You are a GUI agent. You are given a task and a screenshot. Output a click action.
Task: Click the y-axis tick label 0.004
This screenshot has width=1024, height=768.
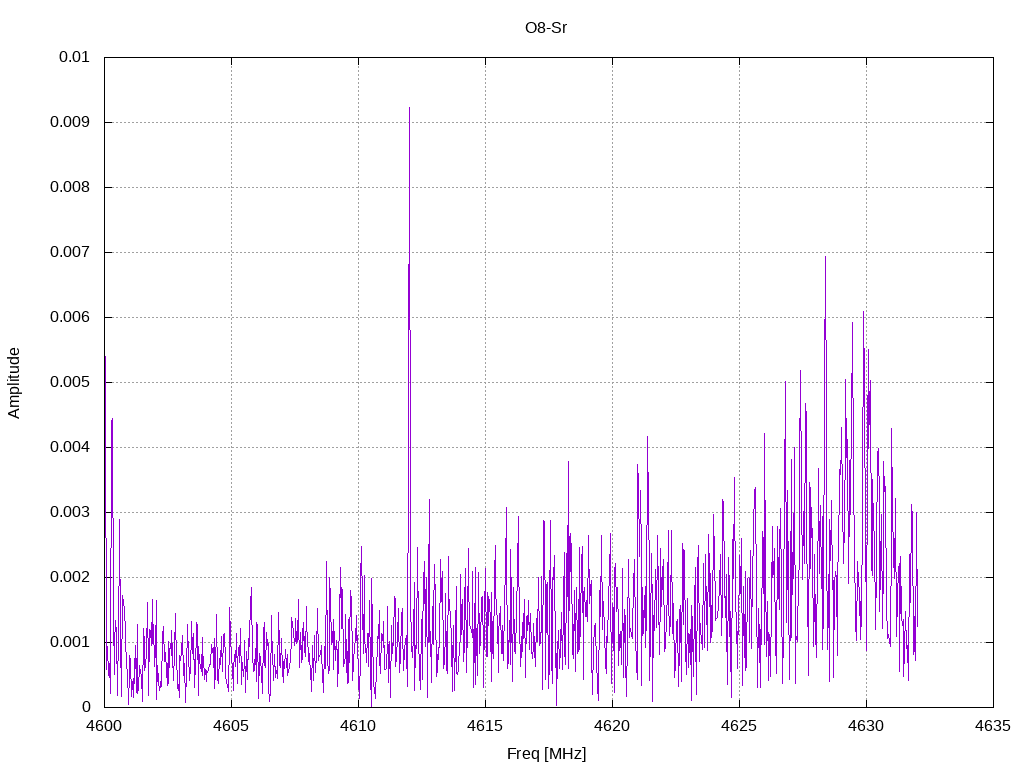(x=69, y=447)
